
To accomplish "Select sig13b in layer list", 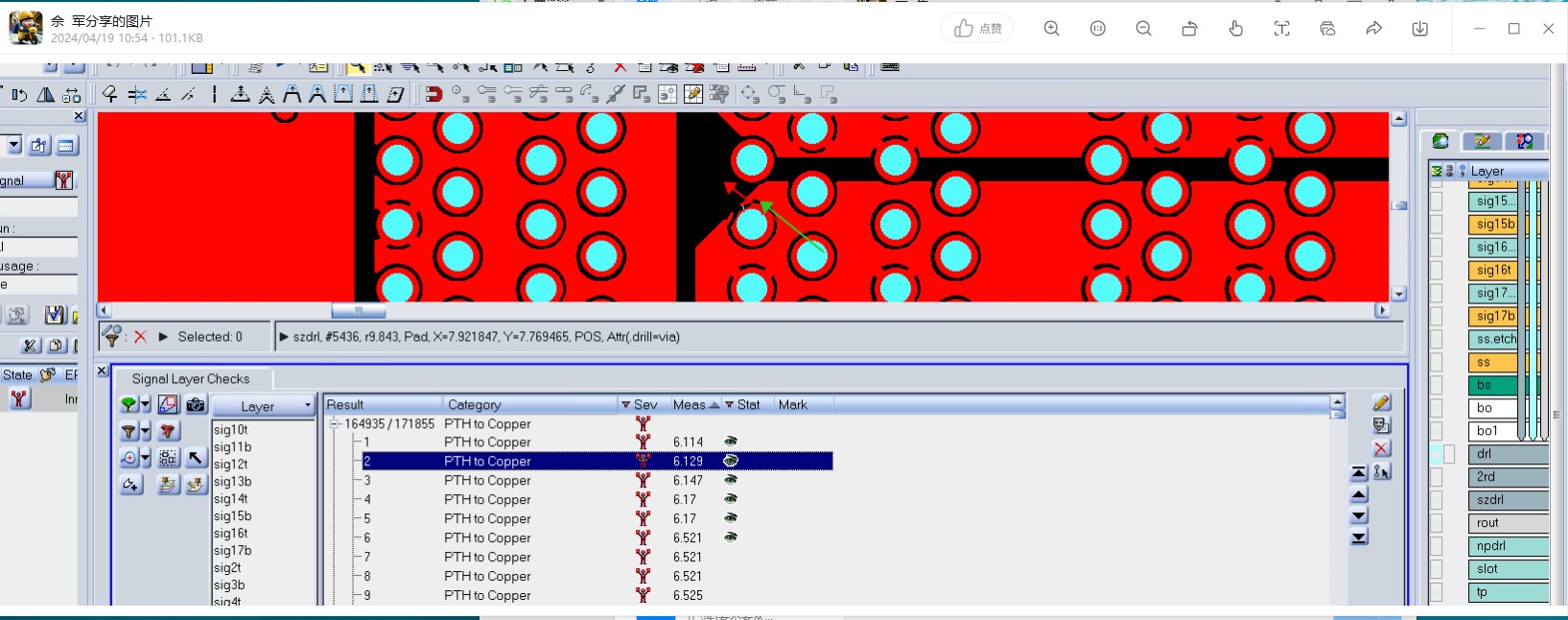I will pos(232,482).
